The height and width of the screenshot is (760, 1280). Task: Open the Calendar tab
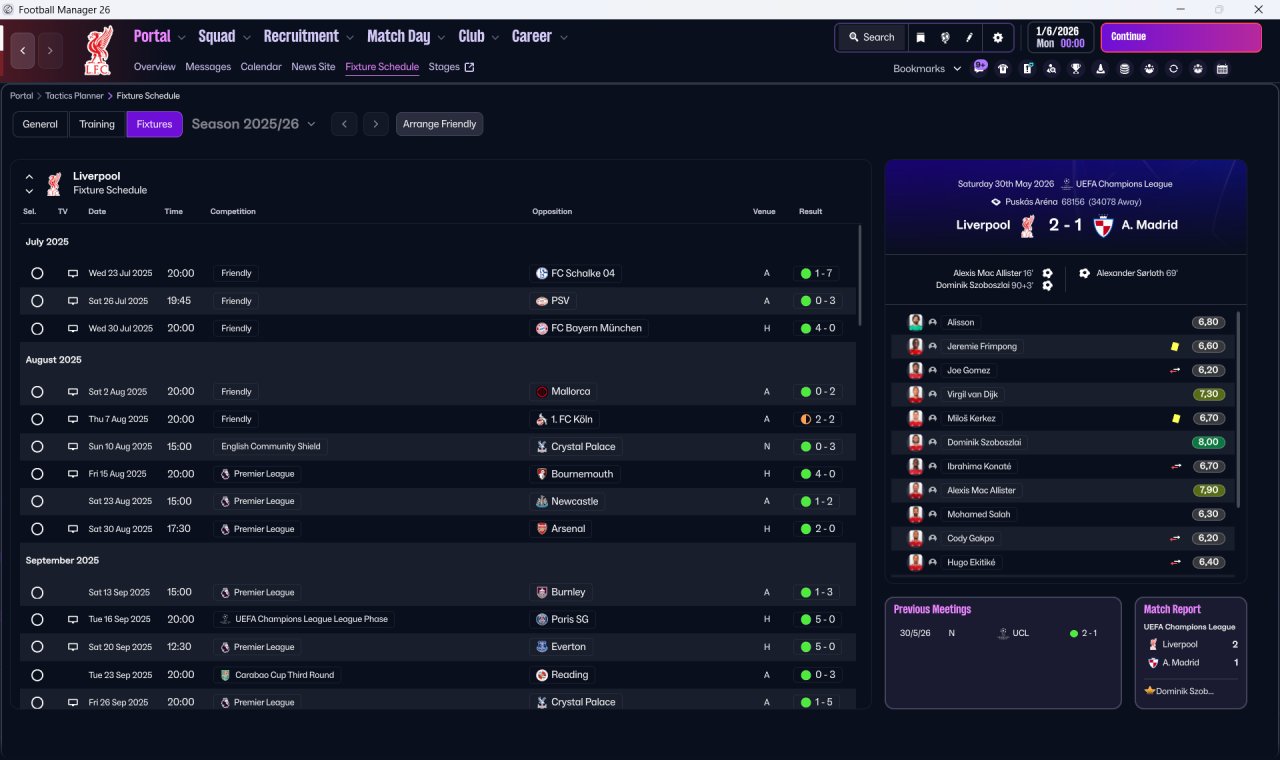point(261,67)
